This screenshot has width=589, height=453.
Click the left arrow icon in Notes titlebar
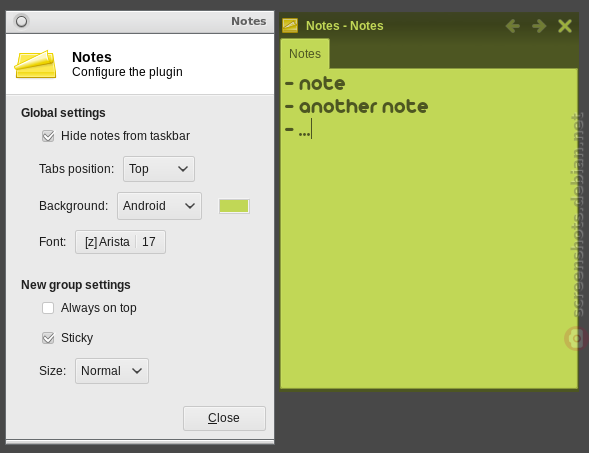tap(513, 26)
